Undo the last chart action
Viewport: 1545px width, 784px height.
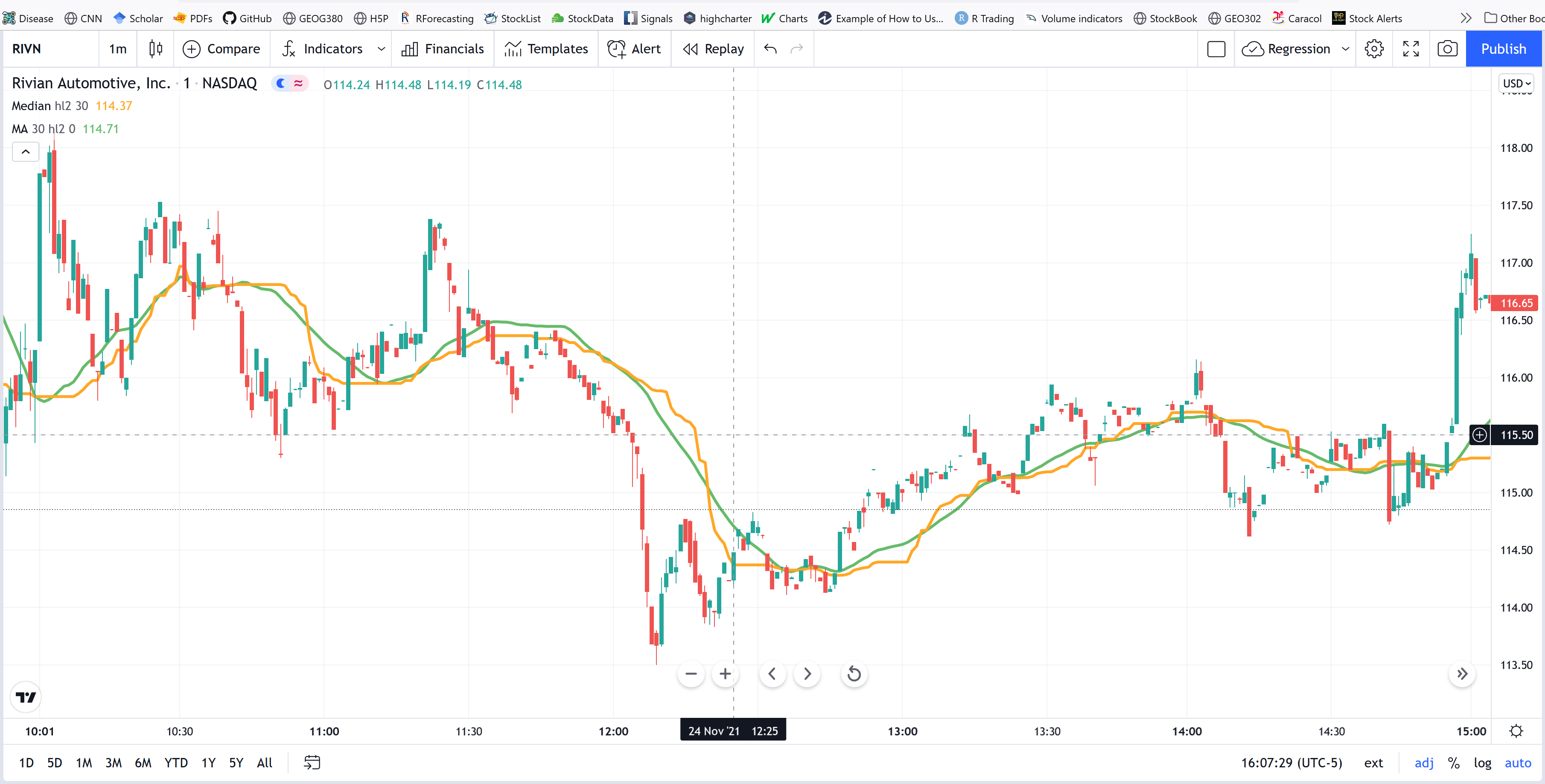click(x=771, y=49)
